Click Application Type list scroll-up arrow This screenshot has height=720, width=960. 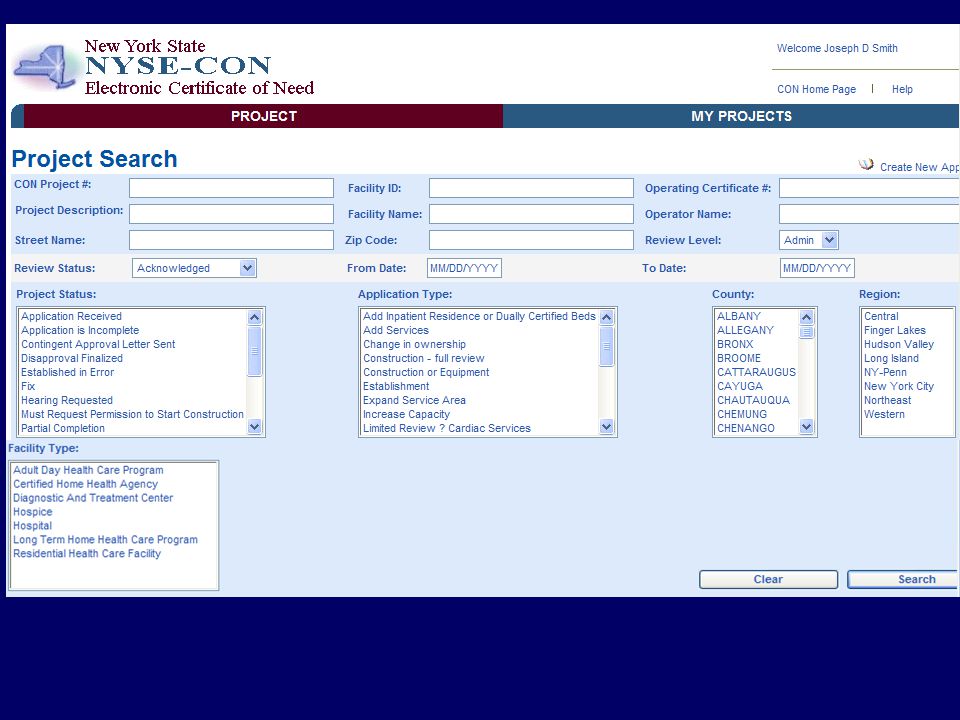(x=607, y=317)
